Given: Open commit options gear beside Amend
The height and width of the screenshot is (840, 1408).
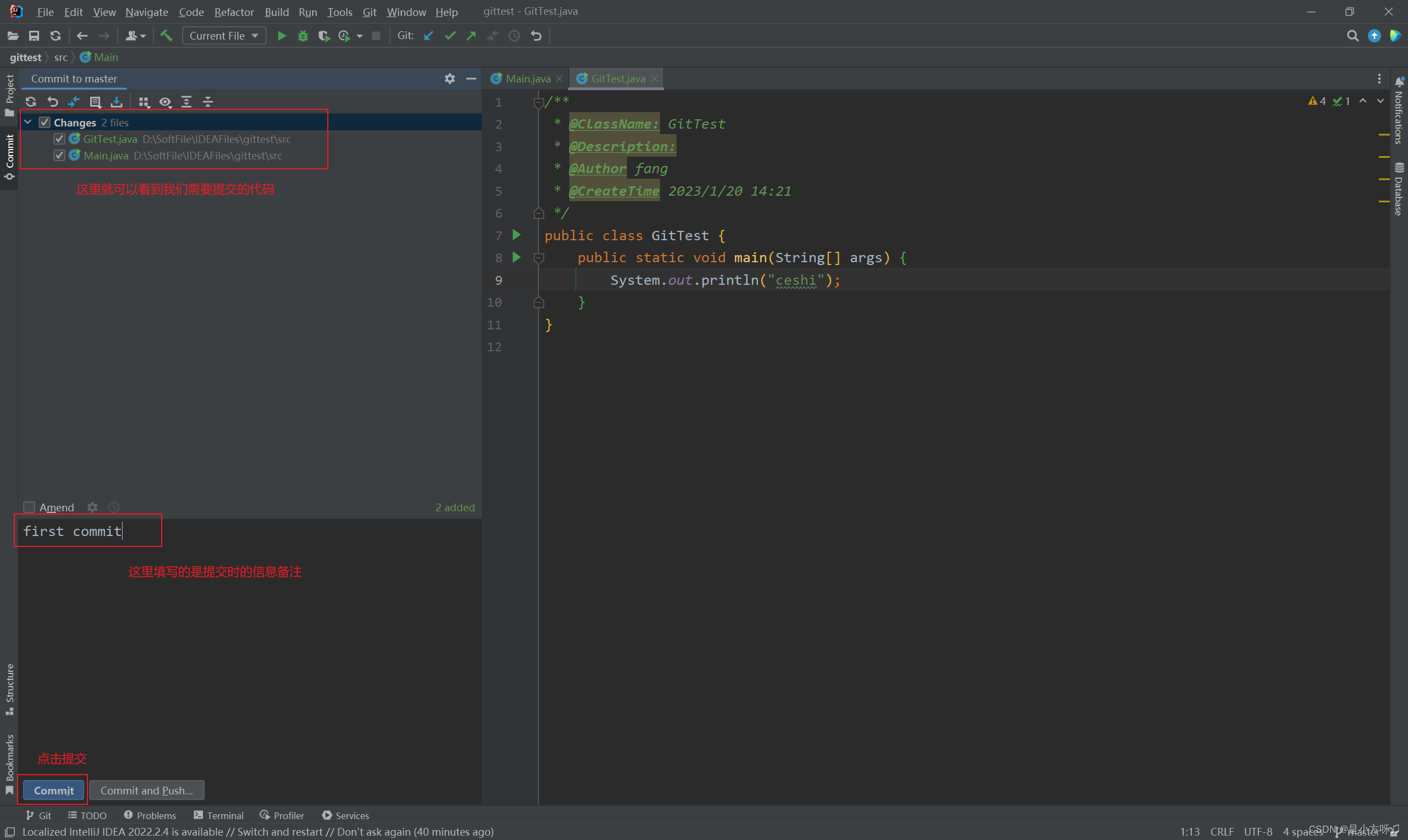Looking at the screenshot, I should pyautogui.click(x=92, y=507).
